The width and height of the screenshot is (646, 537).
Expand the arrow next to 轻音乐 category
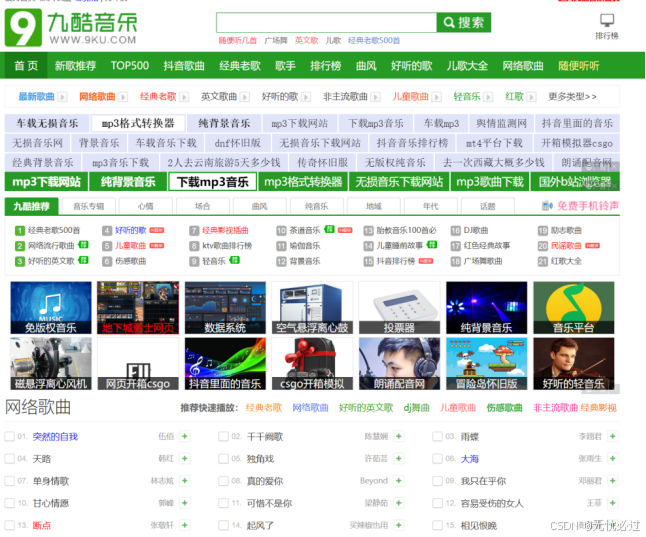pos(488,97)
